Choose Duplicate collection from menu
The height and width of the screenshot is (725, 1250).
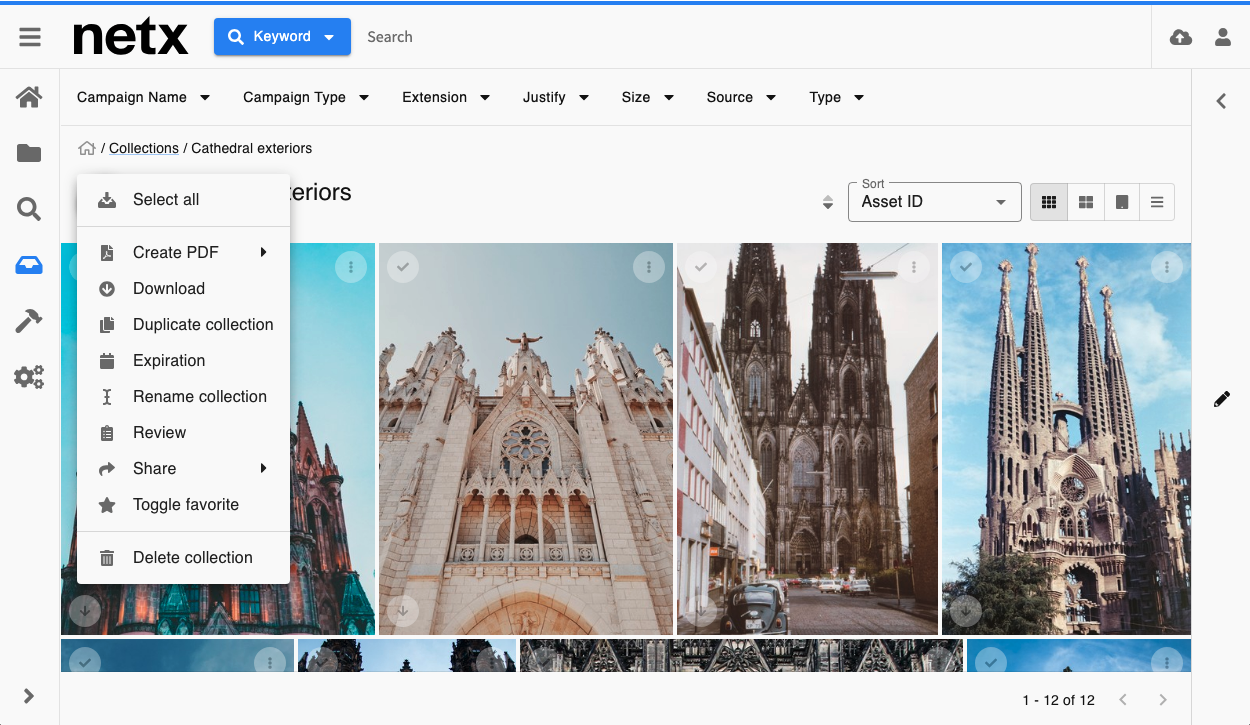coord(203,325)
